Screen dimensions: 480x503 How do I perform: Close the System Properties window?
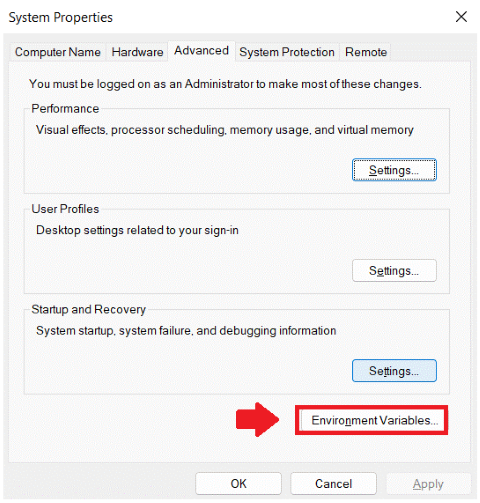[461, 16]
